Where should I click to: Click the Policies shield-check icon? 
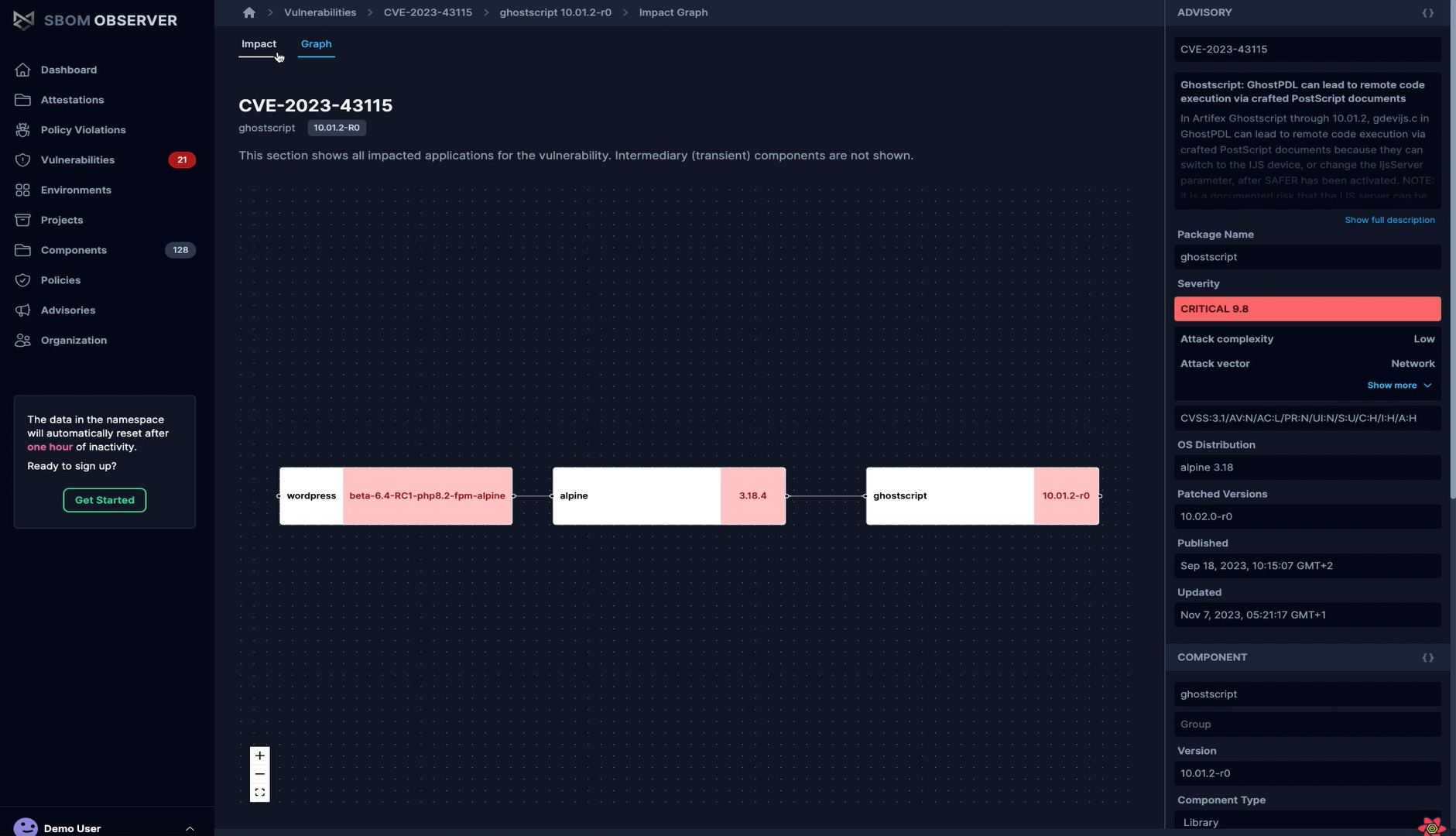coord(22,280)
